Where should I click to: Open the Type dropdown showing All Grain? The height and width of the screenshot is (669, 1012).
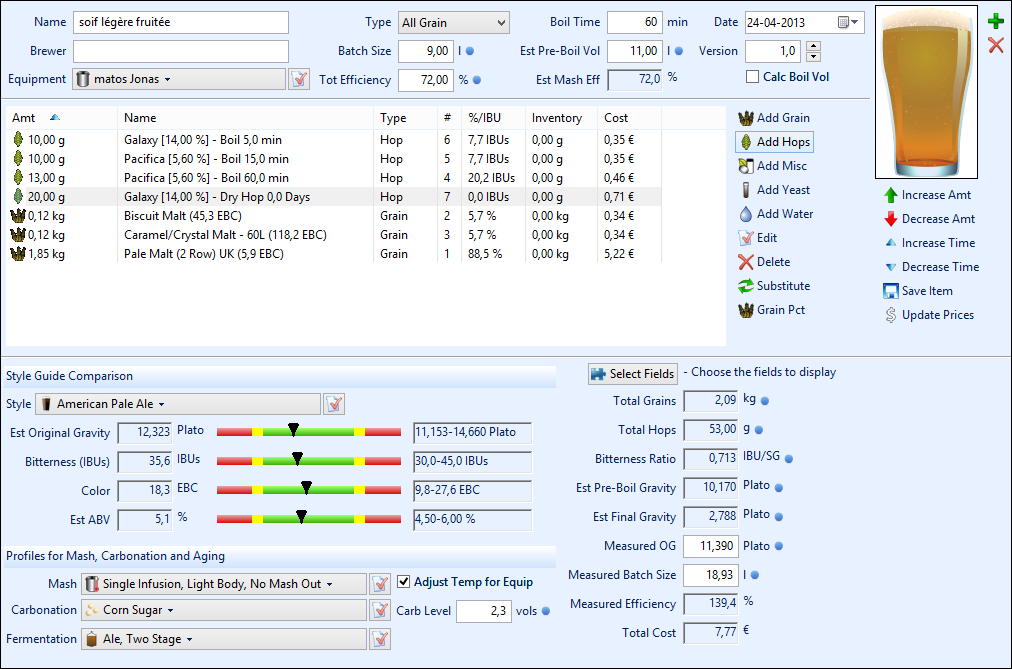452,22
